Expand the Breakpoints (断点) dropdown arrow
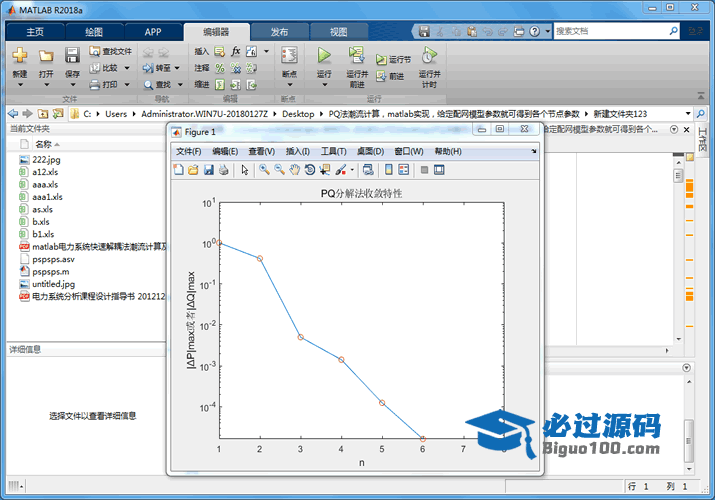 point(290,85)
